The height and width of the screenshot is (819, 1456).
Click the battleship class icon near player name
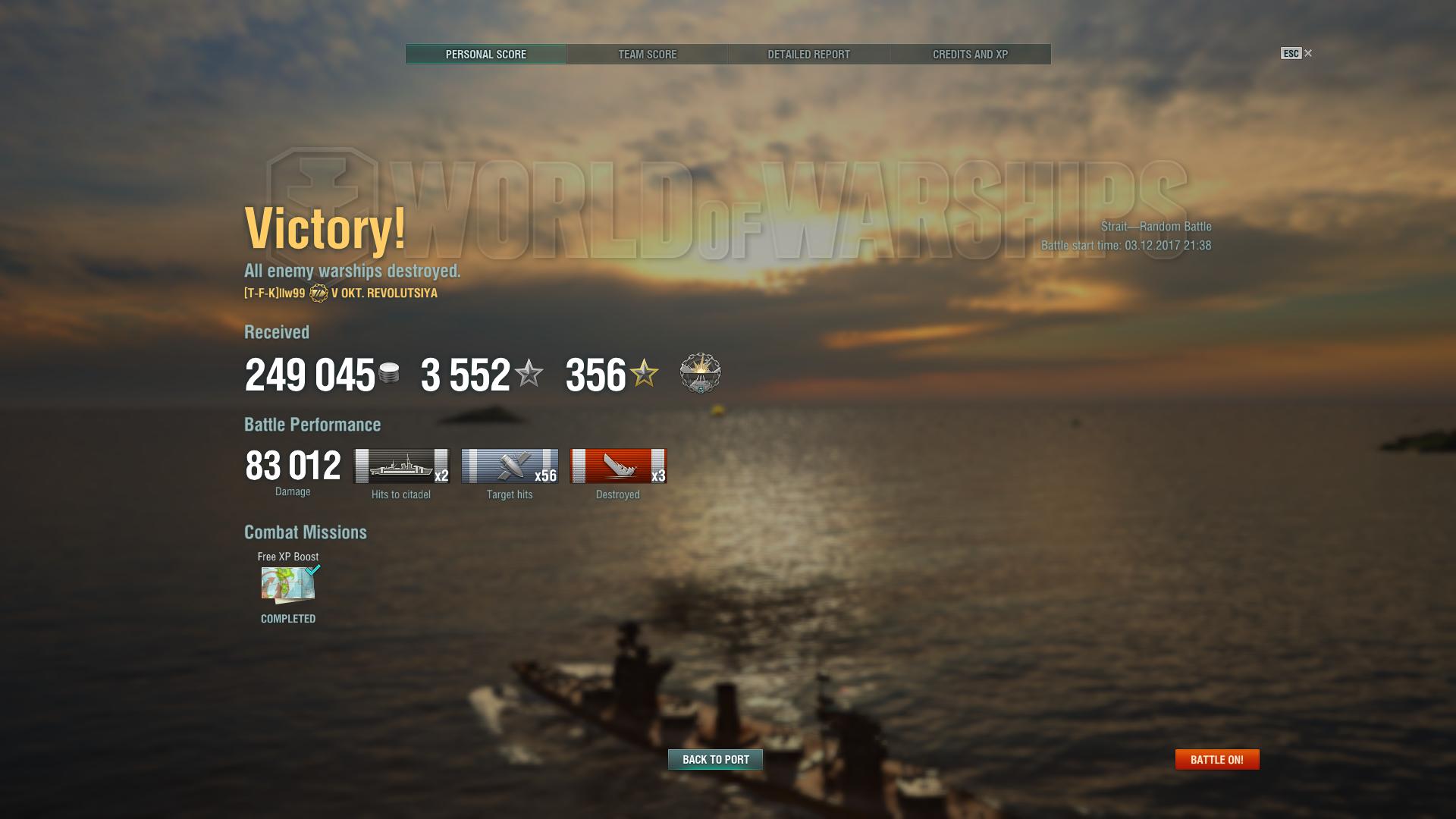pos(318,293)
